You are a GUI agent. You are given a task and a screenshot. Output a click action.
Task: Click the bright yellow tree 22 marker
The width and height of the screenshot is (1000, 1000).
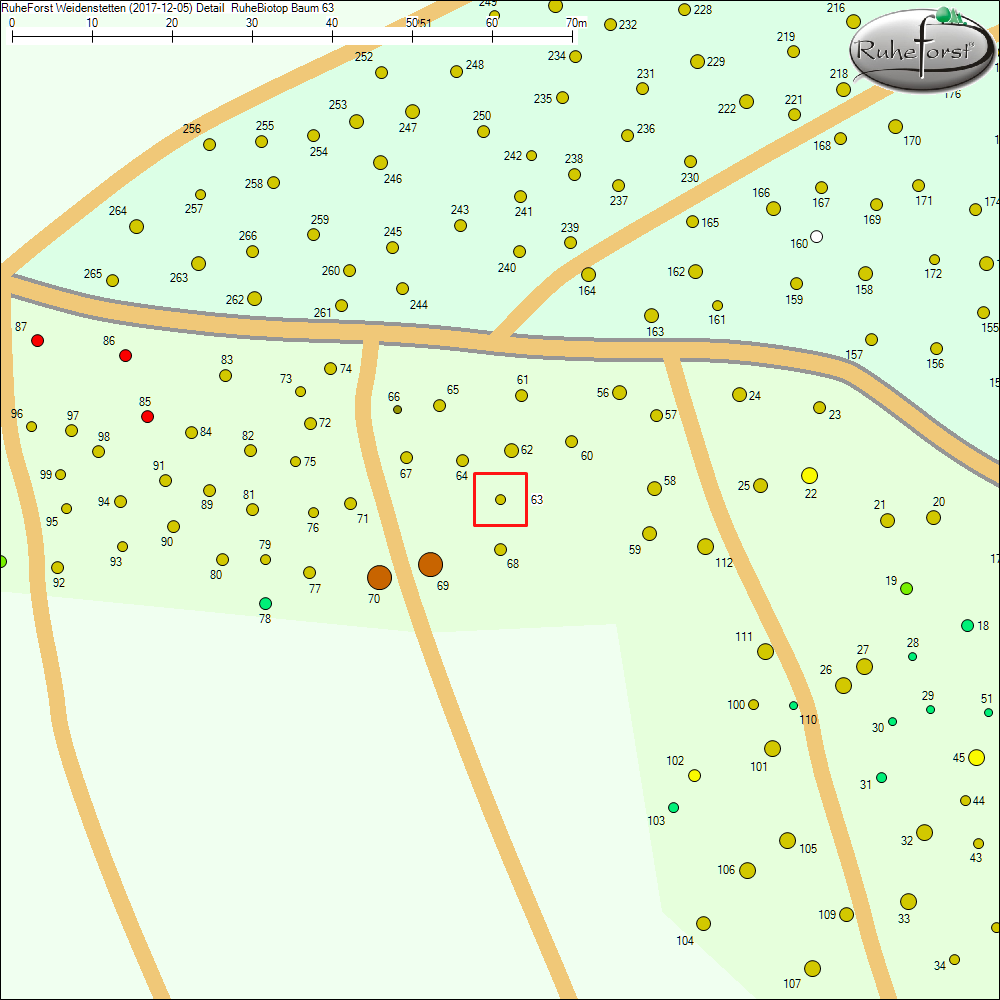(x=809, y=475)
